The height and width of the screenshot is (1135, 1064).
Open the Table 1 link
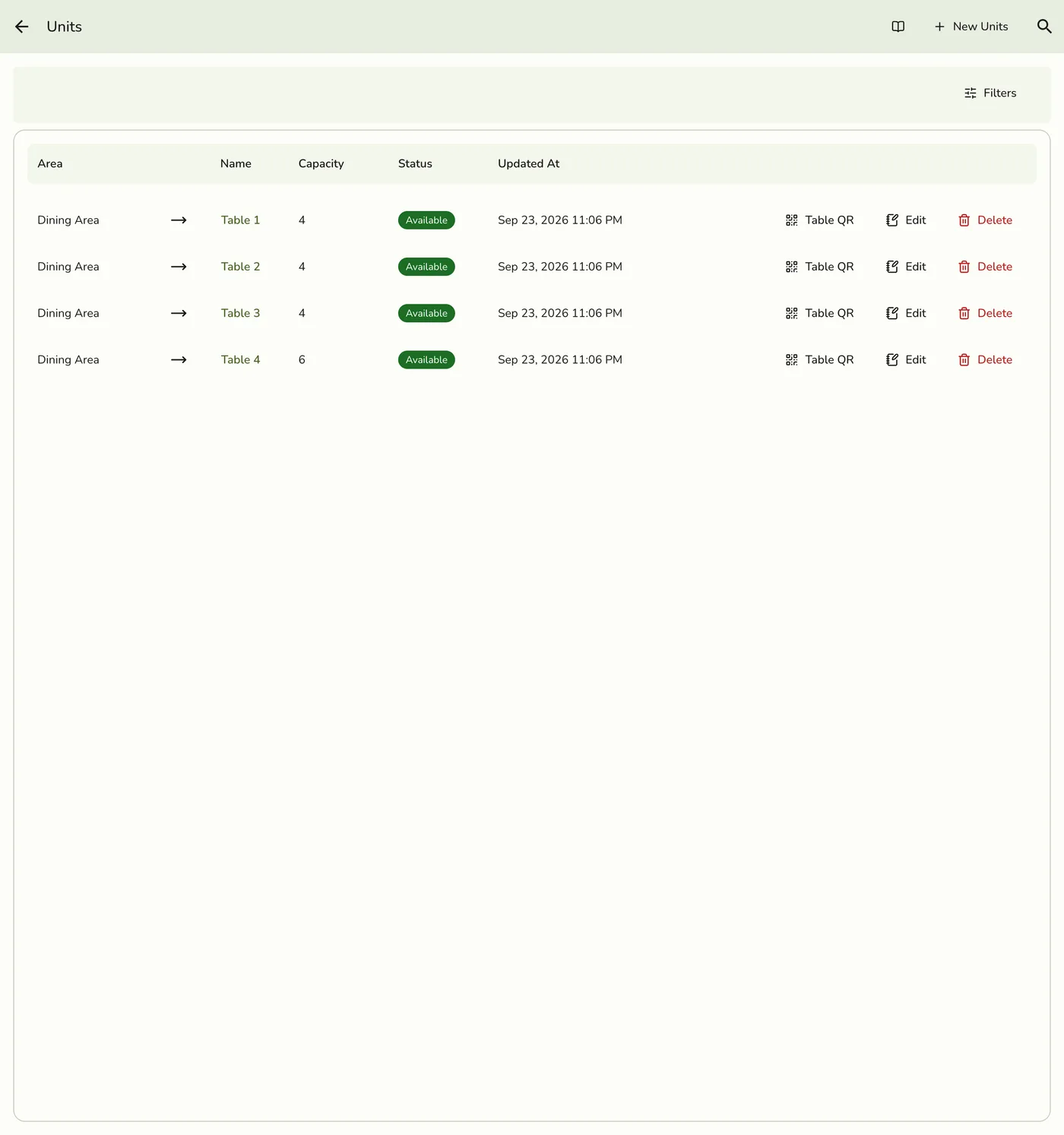pos(240,220)
